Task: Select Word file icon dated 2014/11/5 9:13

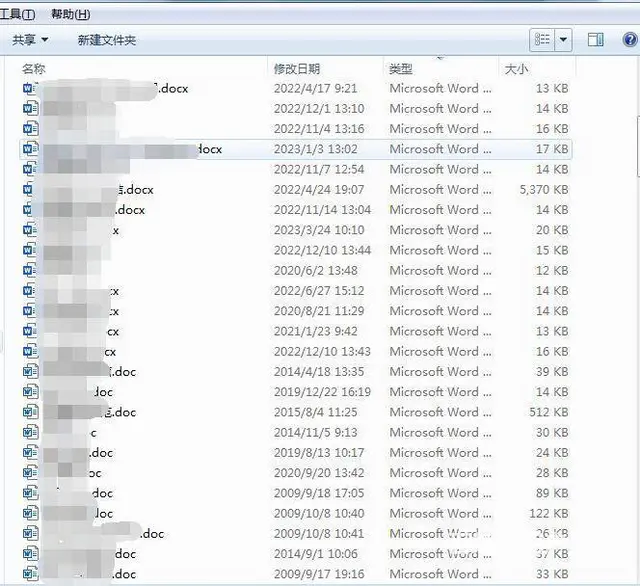Action: (30, 432)
